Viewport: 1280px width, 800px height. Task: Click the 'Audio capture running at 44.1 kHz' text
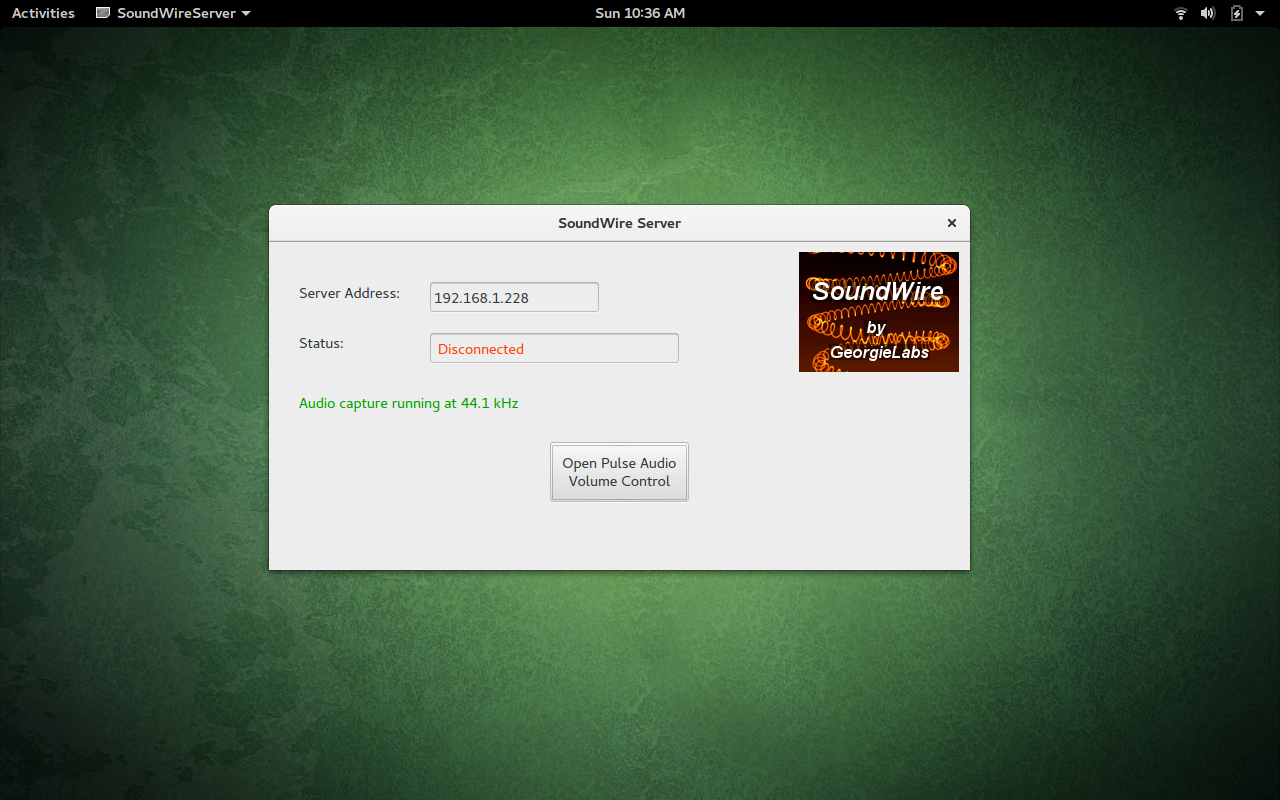409,403
